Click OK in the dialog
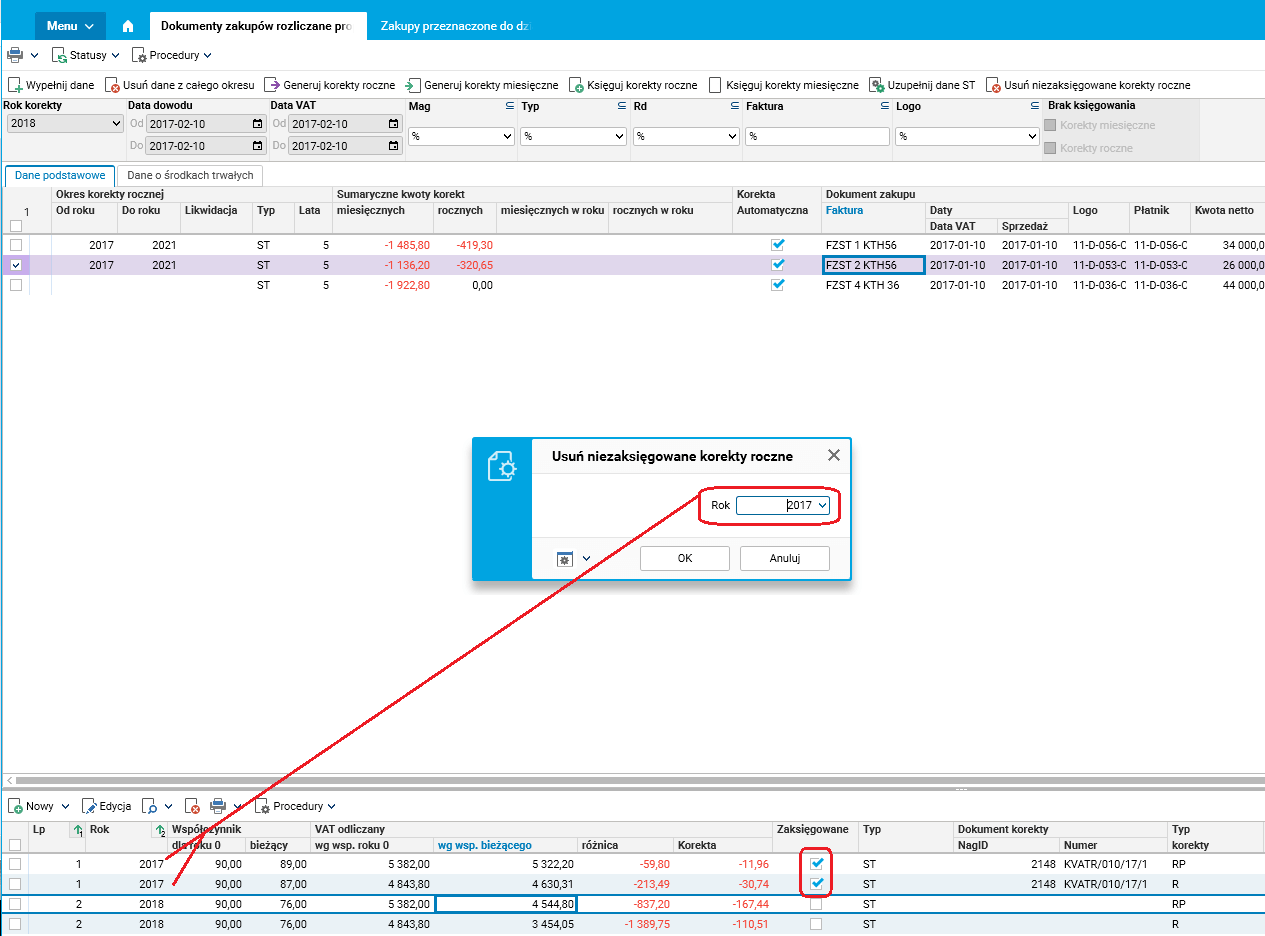This screenshot has height=936, width=1265. [x=685, y=558]
